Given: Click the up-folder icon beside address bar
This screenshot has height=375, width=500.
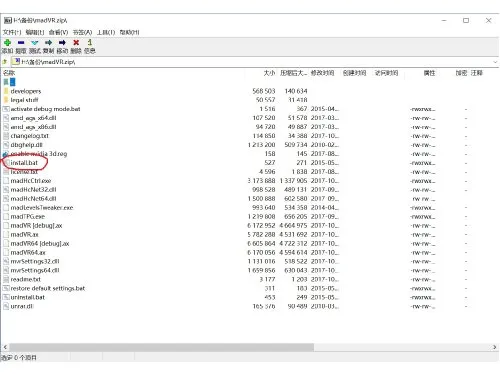Looking at the screenshot, I should point(5,62).
